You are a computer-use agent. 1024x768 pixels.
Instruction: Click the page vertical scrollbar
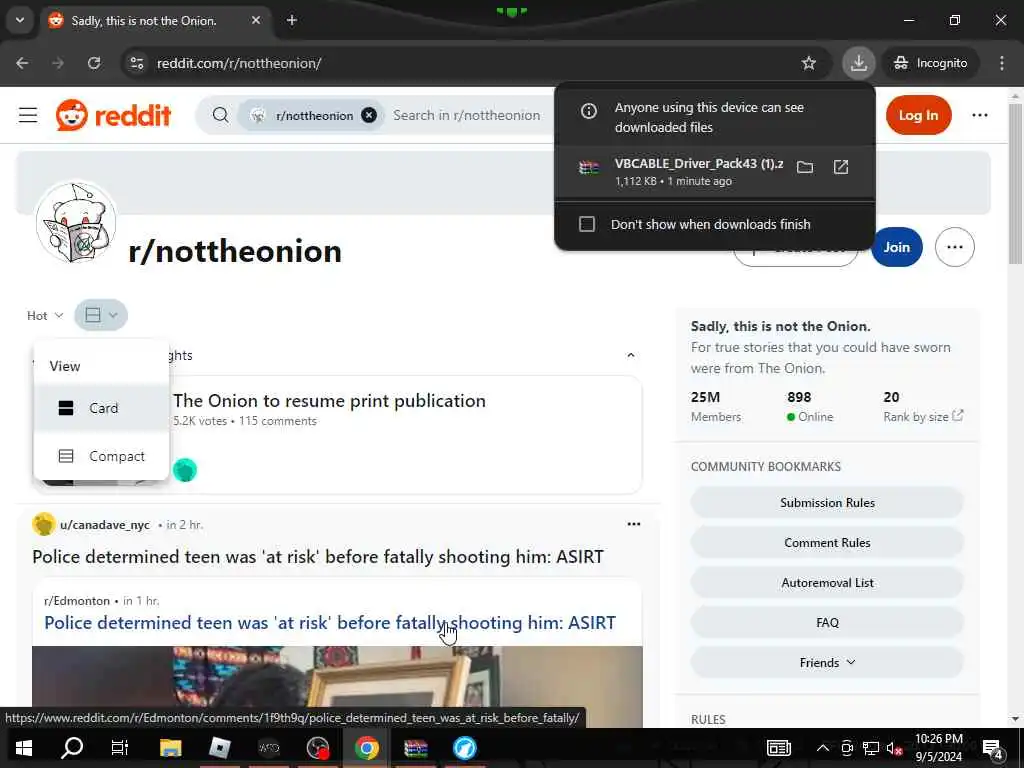1015,183
